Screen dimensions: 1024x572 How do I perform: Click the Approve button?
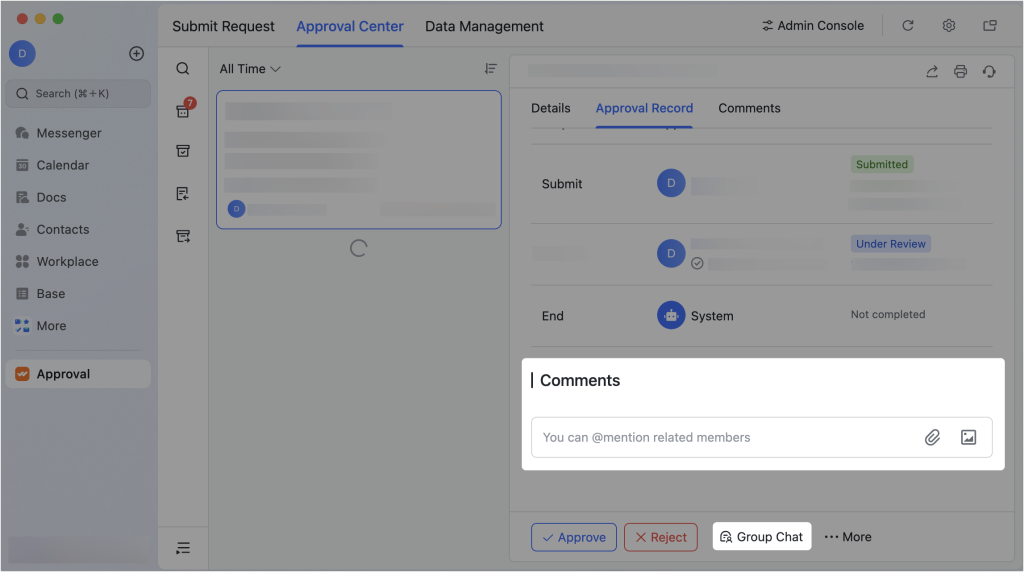pos(574,537)
